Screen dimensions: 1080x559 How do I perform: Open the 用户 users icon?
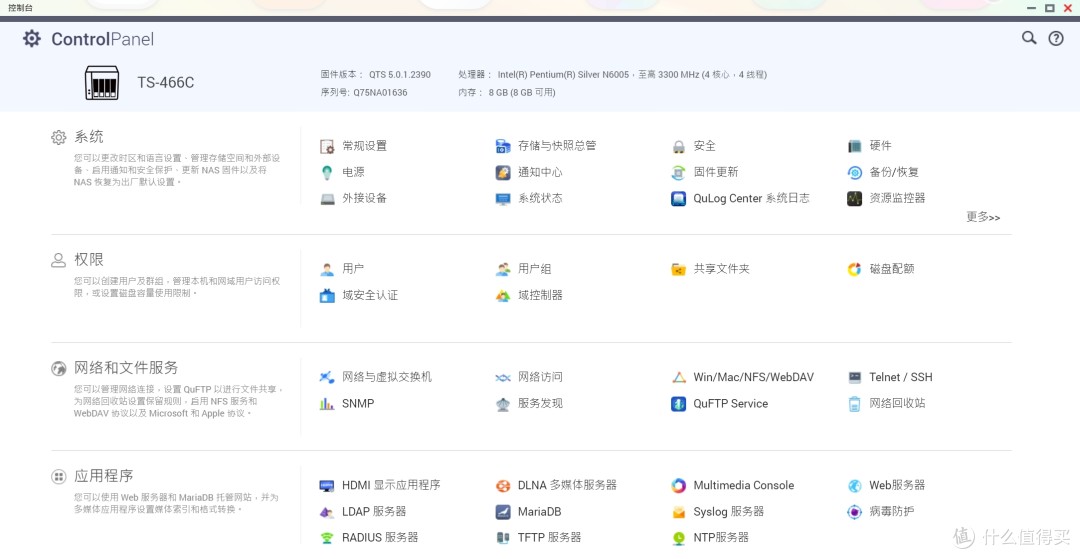click(x=327, y=269)
